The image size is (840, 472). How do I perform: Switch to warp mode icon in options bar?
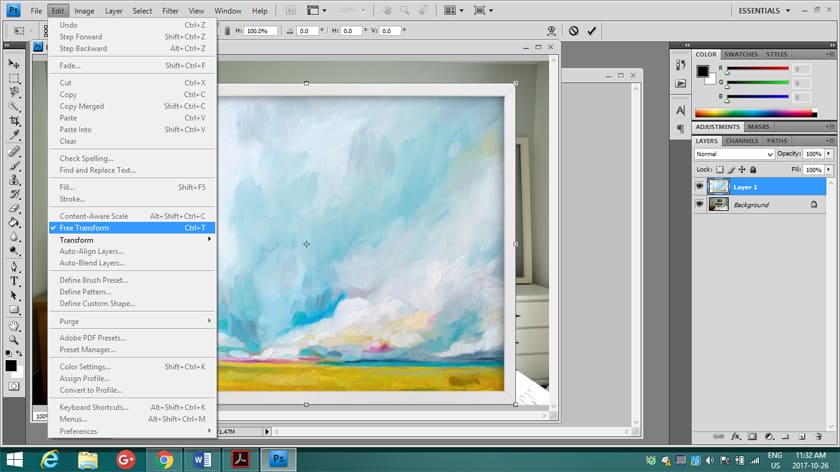[x=551, y=31]
